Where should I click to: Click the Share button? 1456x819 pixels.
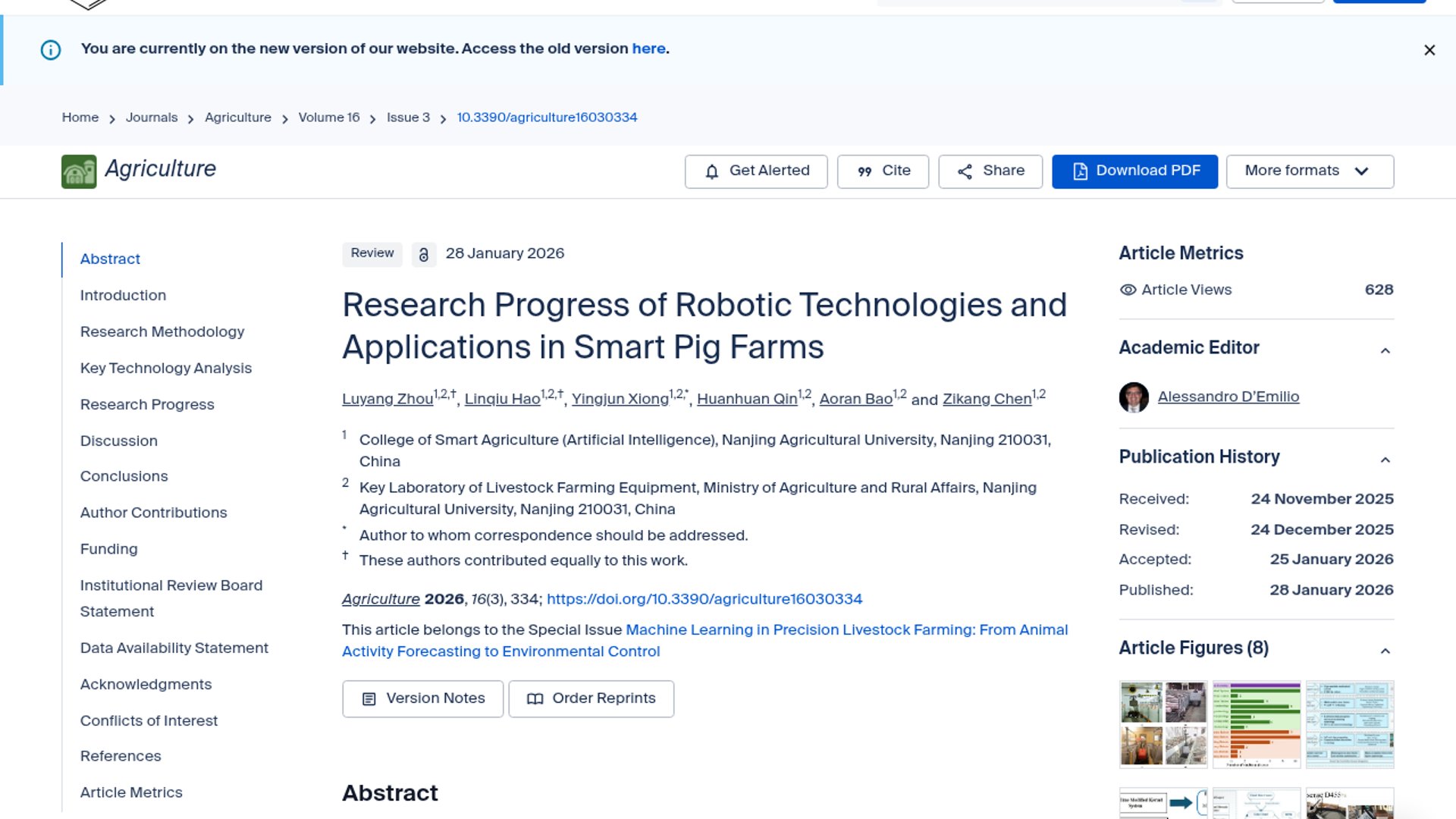click(x=990, y=171)
